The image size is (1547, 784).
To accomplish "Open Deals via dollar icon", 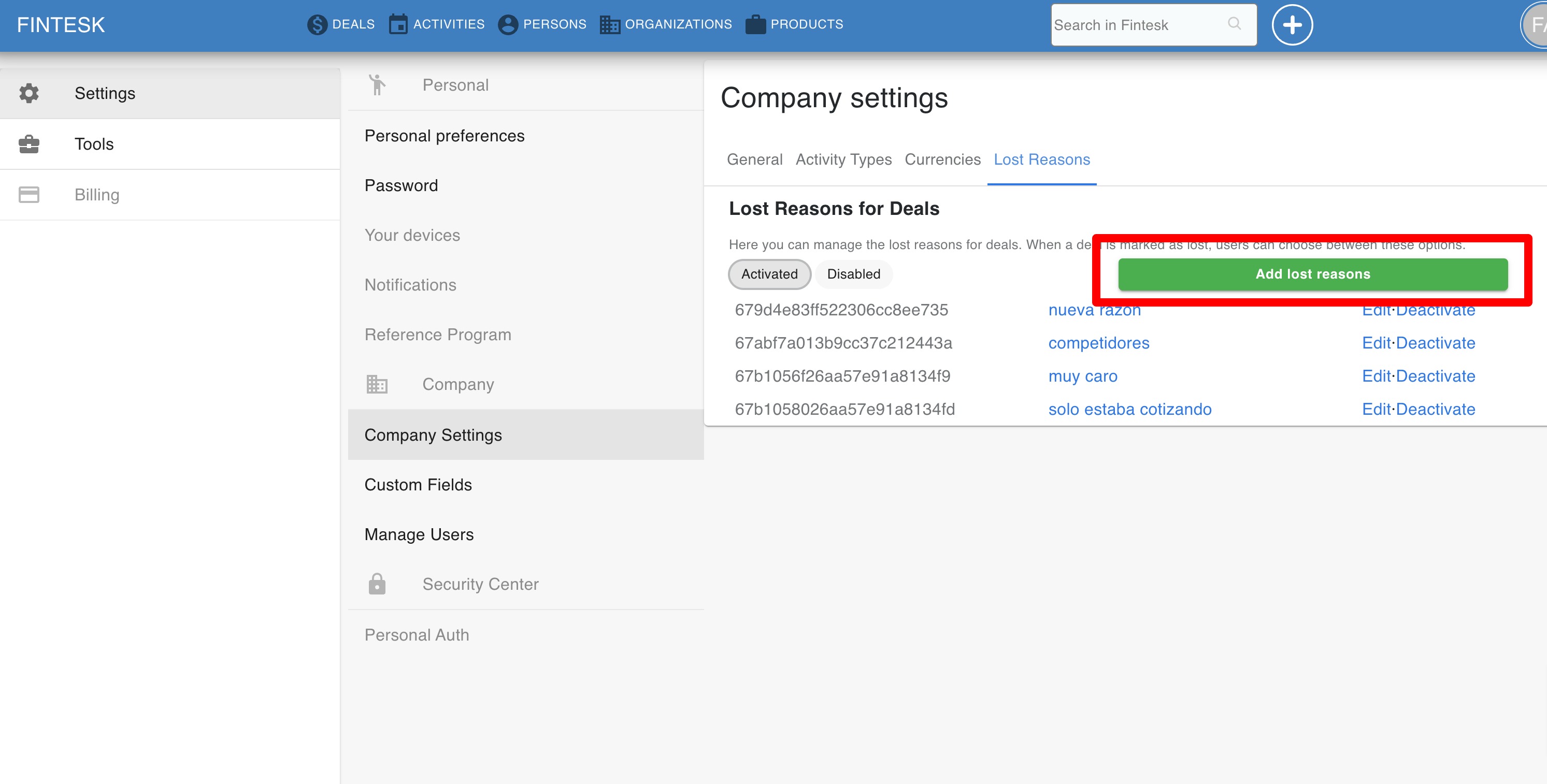I will 317,25.
